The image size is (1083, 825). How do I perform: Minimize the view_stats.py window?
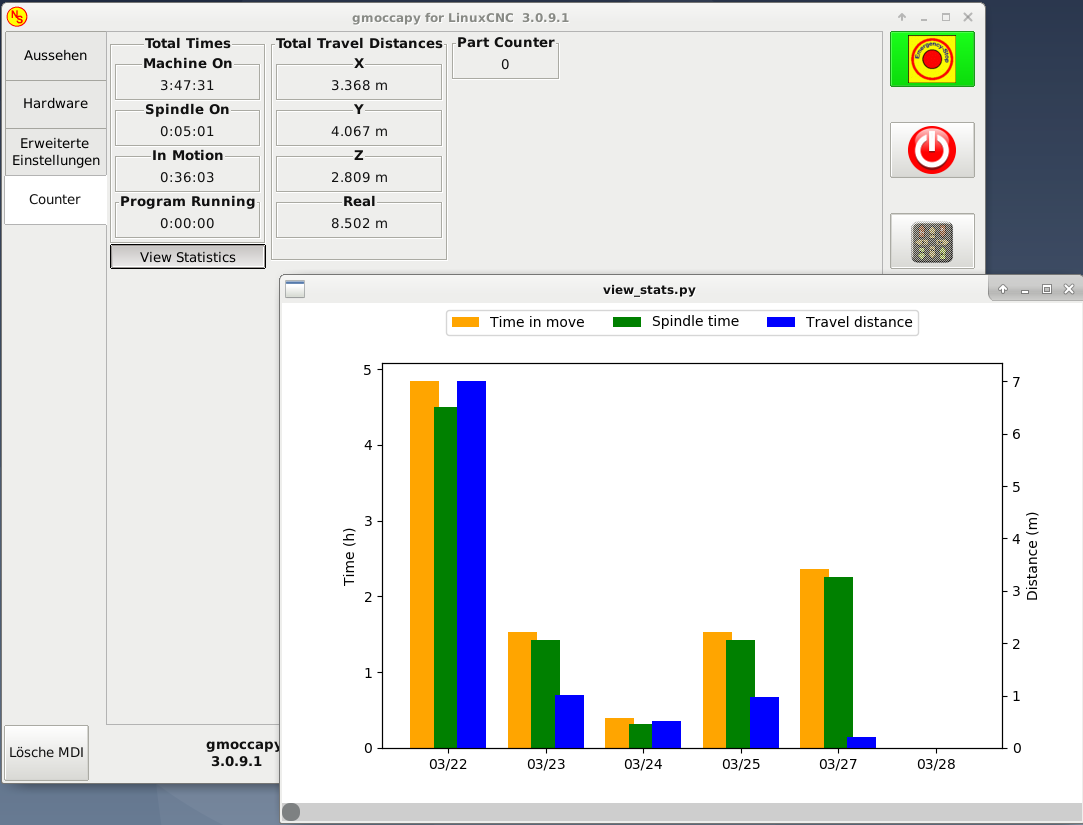(1025, 290)
